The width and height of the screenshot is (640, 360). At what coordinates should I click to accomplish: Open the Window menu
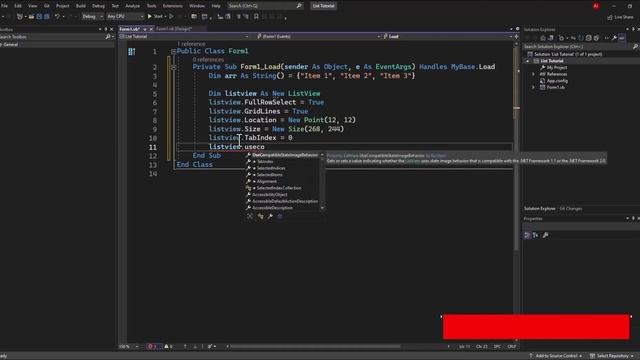pos(197,6)
